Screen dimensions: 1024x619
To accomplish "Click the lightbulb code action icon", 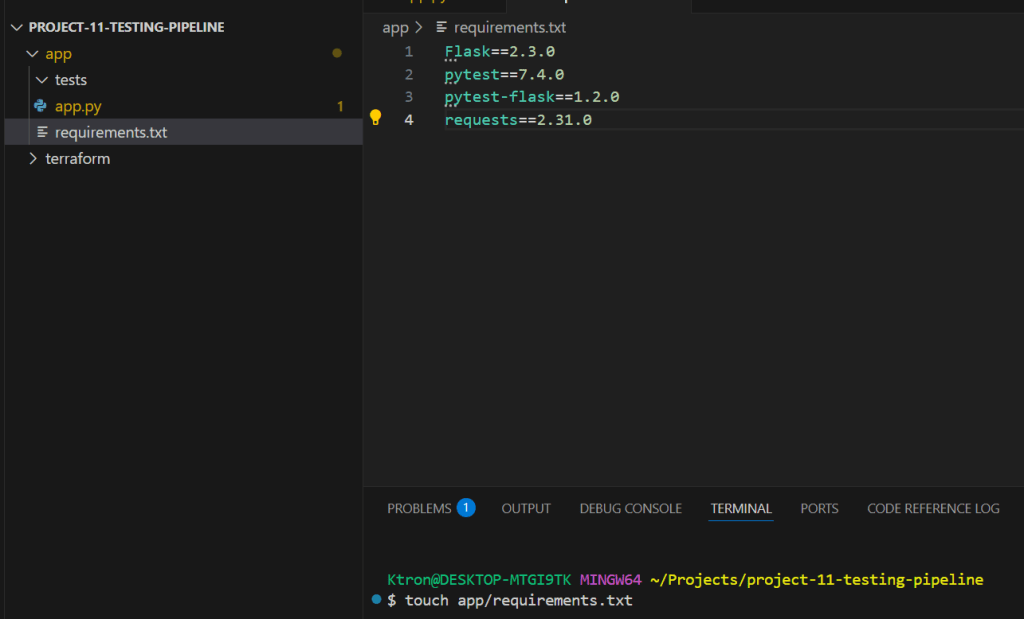I will point(376,118).
